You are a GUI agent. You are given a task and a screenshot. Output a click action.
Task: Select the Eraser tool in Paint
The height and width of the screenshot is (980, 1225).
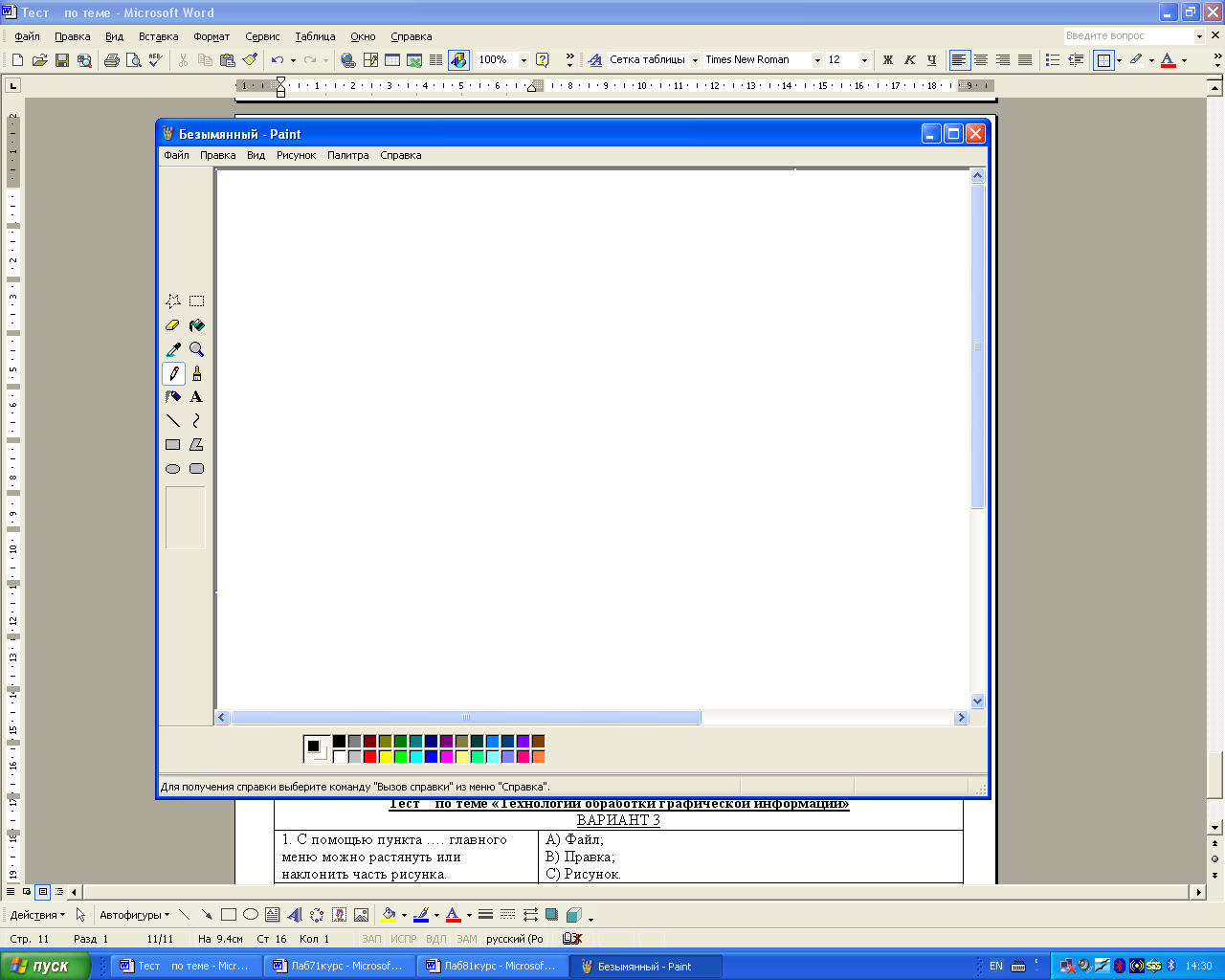click(x=173, y=325)
